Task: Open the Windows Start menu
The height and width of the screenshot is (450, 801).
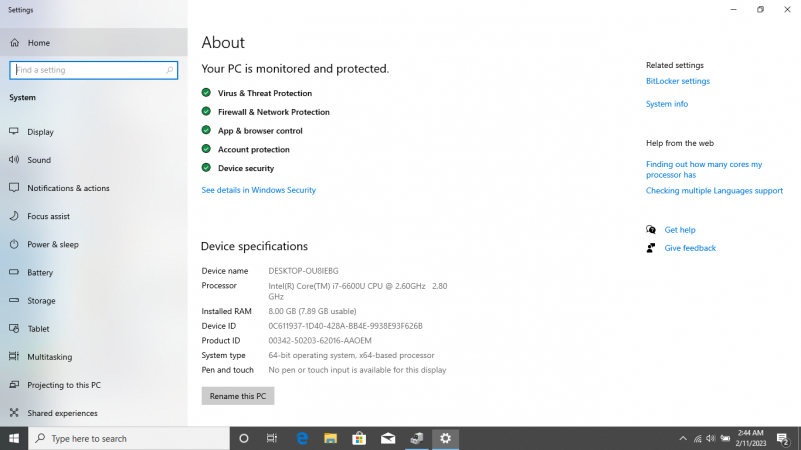Action: [14, 438]
